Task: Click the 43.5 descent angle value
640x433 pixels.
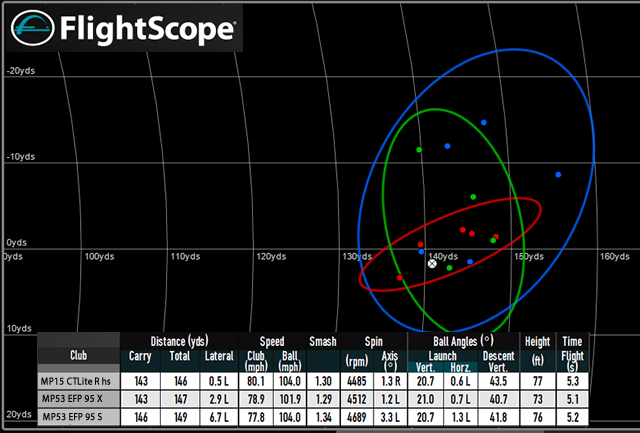Action: pos(498,381)
